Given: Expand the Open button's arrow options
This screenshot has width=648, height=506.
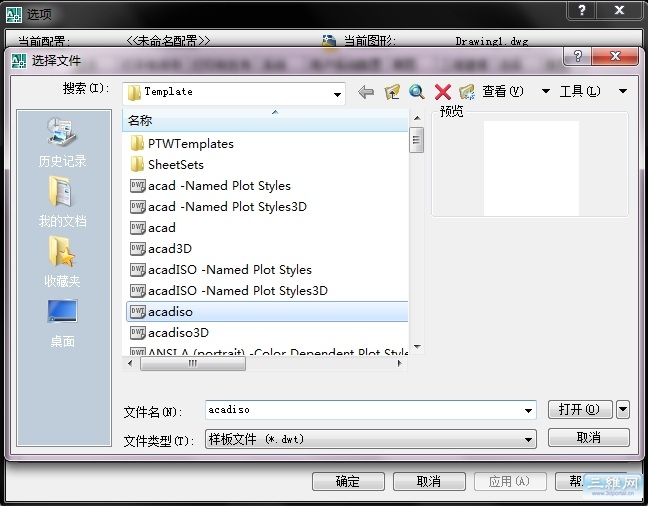Looking at the screenshot, I should point(623,410).
